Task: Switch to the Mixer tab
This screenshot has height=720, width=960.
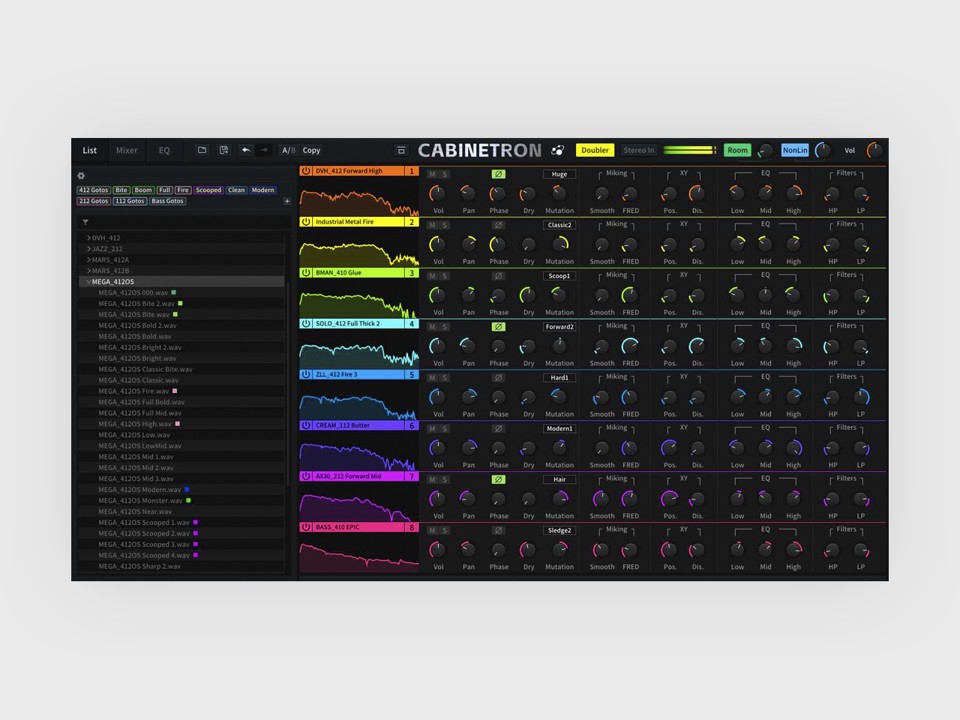Action: point(127,150)
